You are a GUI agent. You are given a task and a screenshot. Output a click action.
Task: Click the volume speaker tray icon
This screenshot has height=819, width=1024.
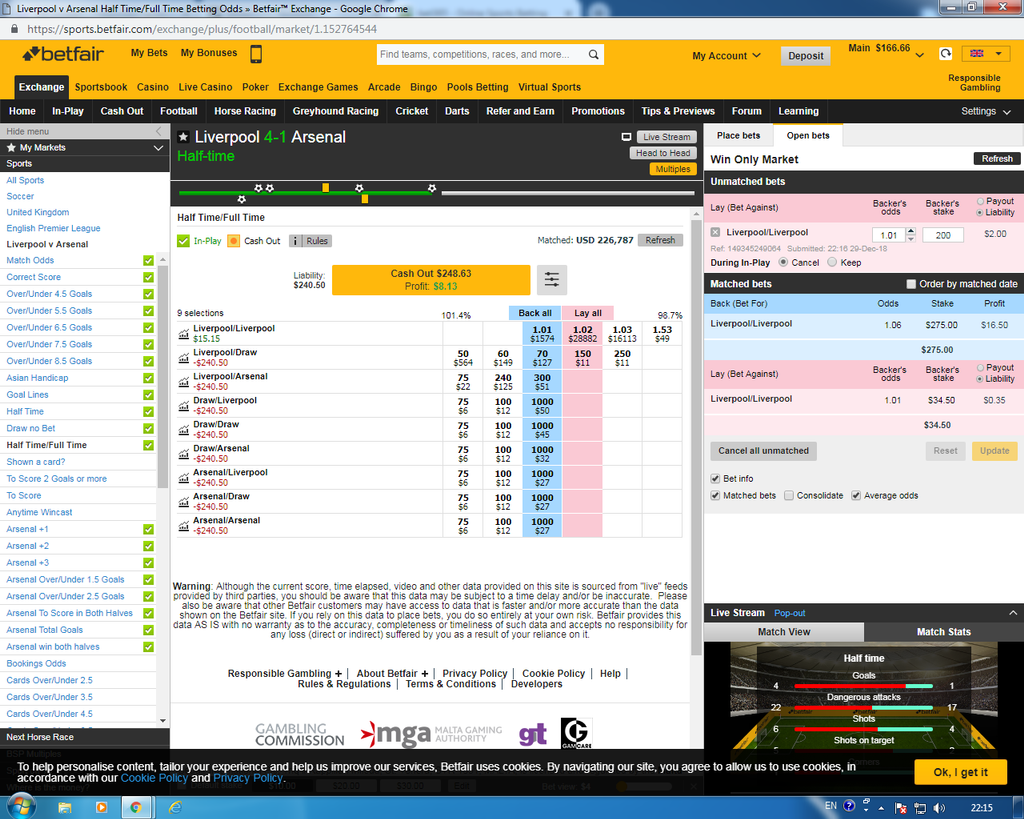(x=939, y=808)
